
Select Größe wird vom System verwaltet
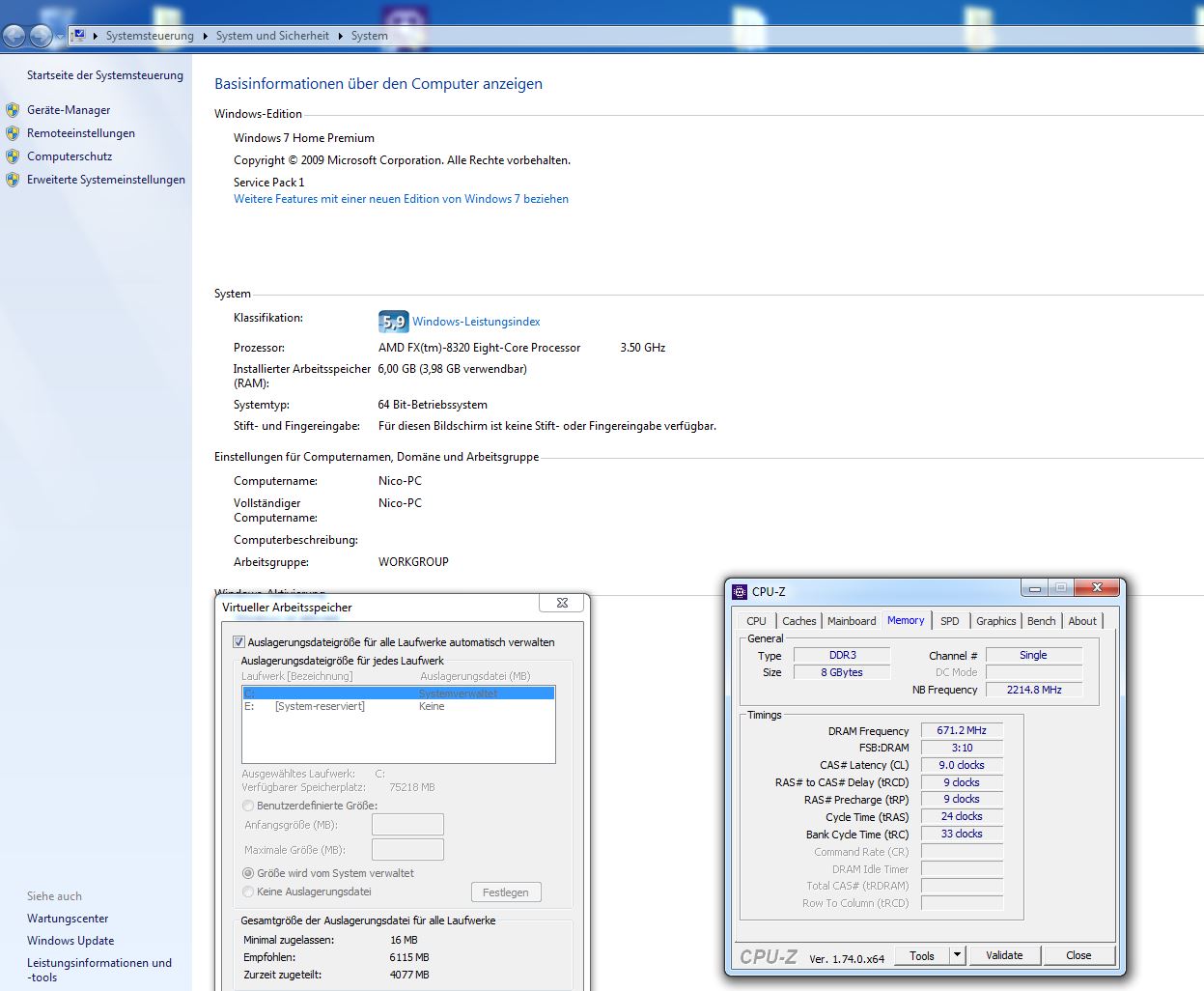coord(248,873)
